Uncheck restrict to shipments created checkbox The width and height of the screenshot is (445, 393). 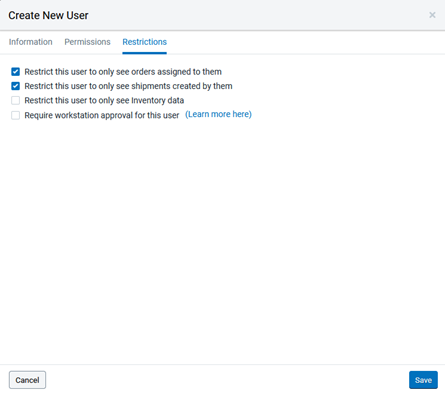(x=15, y=86)
